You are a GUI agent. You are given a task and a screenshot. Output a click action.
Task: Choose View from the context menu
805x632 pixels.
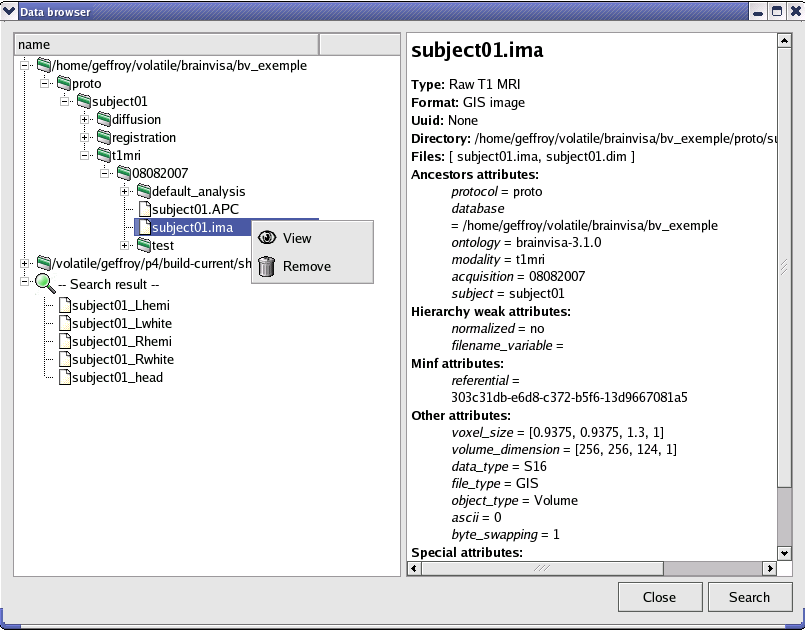(296, 237)
